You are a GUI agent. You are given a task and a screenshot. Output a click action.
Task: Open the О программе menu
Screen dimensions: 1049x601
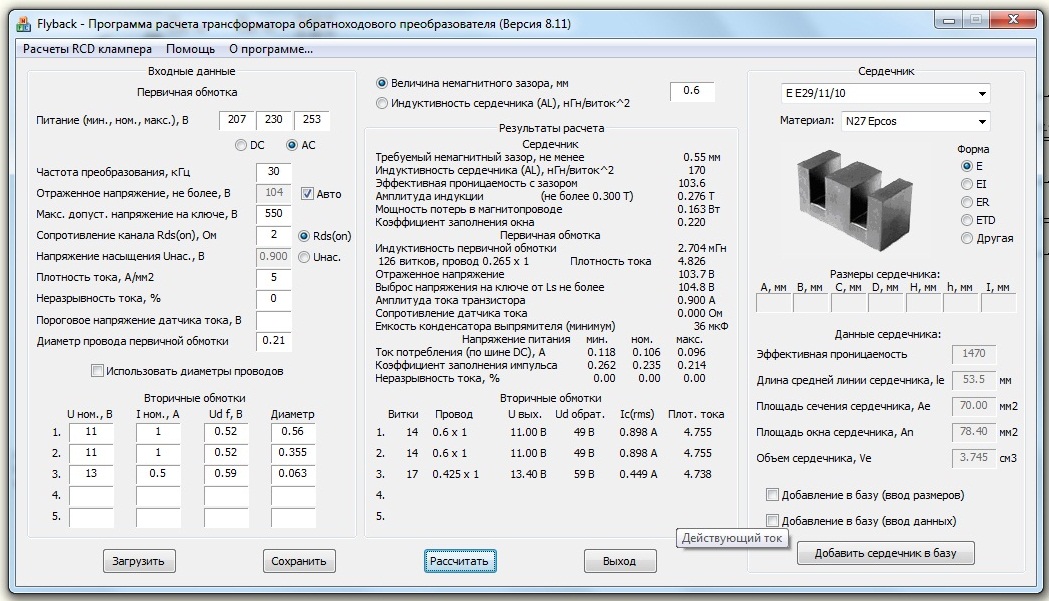tap(270, 48)
